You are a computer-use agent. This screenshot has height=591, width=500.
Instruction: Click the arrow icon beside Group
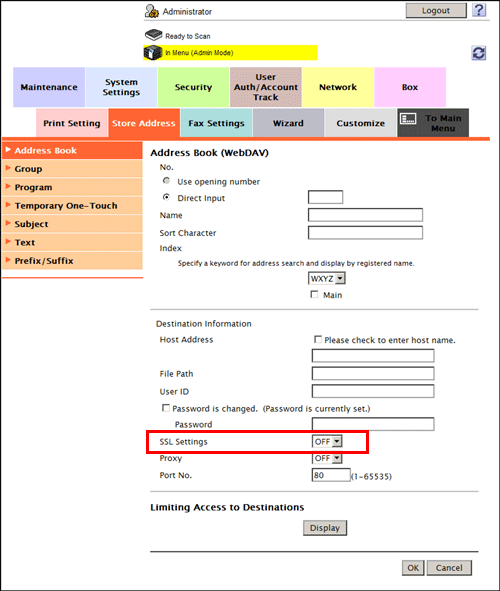tap(8, 168)
